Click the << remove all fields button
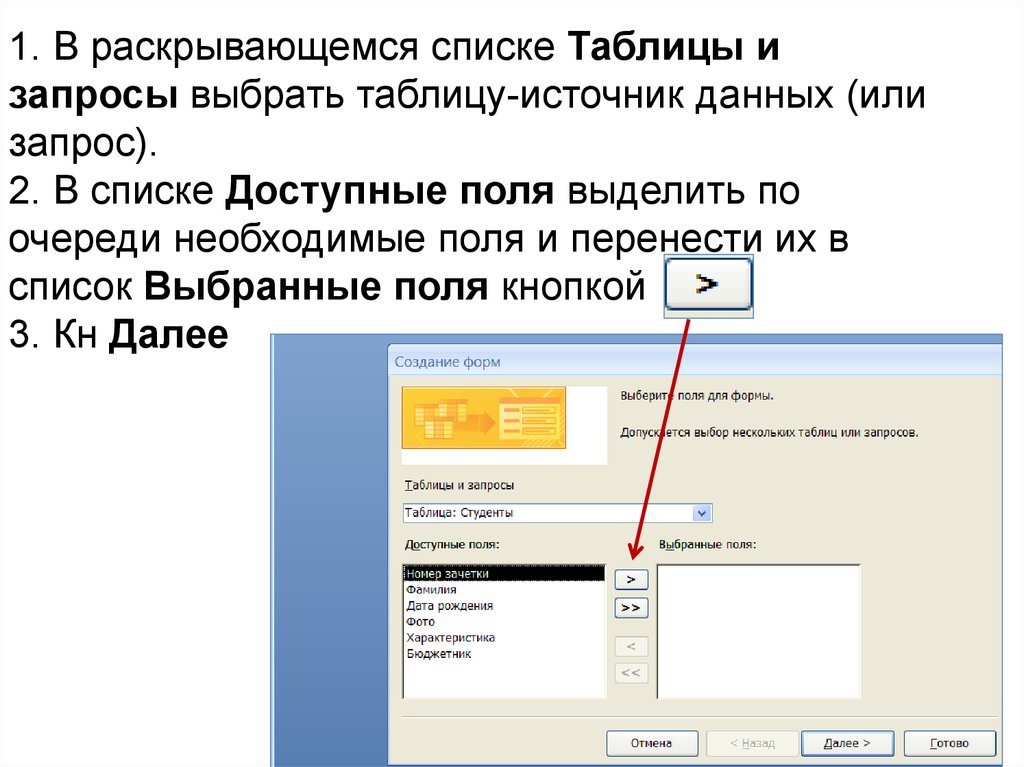The width and height of the screenshot is (1024, 767). click(x=630, y=672)
